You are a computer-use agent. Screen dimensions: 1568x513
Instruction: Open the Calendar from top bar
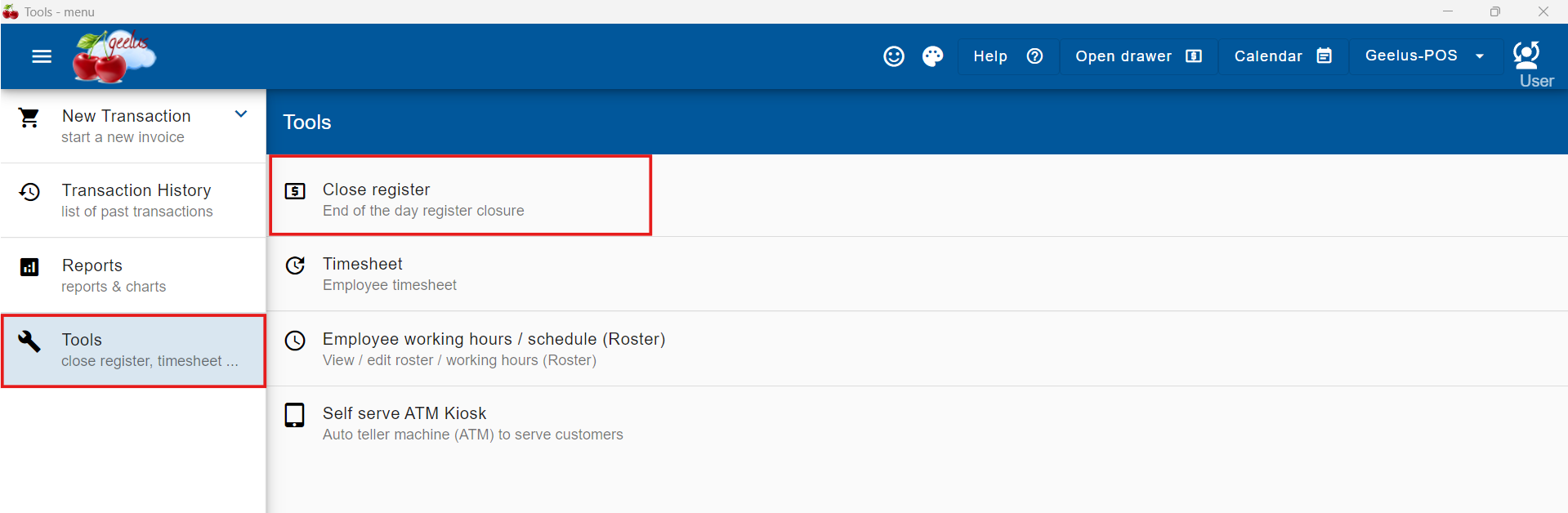pyautogui.click(x=1282, y=56)
